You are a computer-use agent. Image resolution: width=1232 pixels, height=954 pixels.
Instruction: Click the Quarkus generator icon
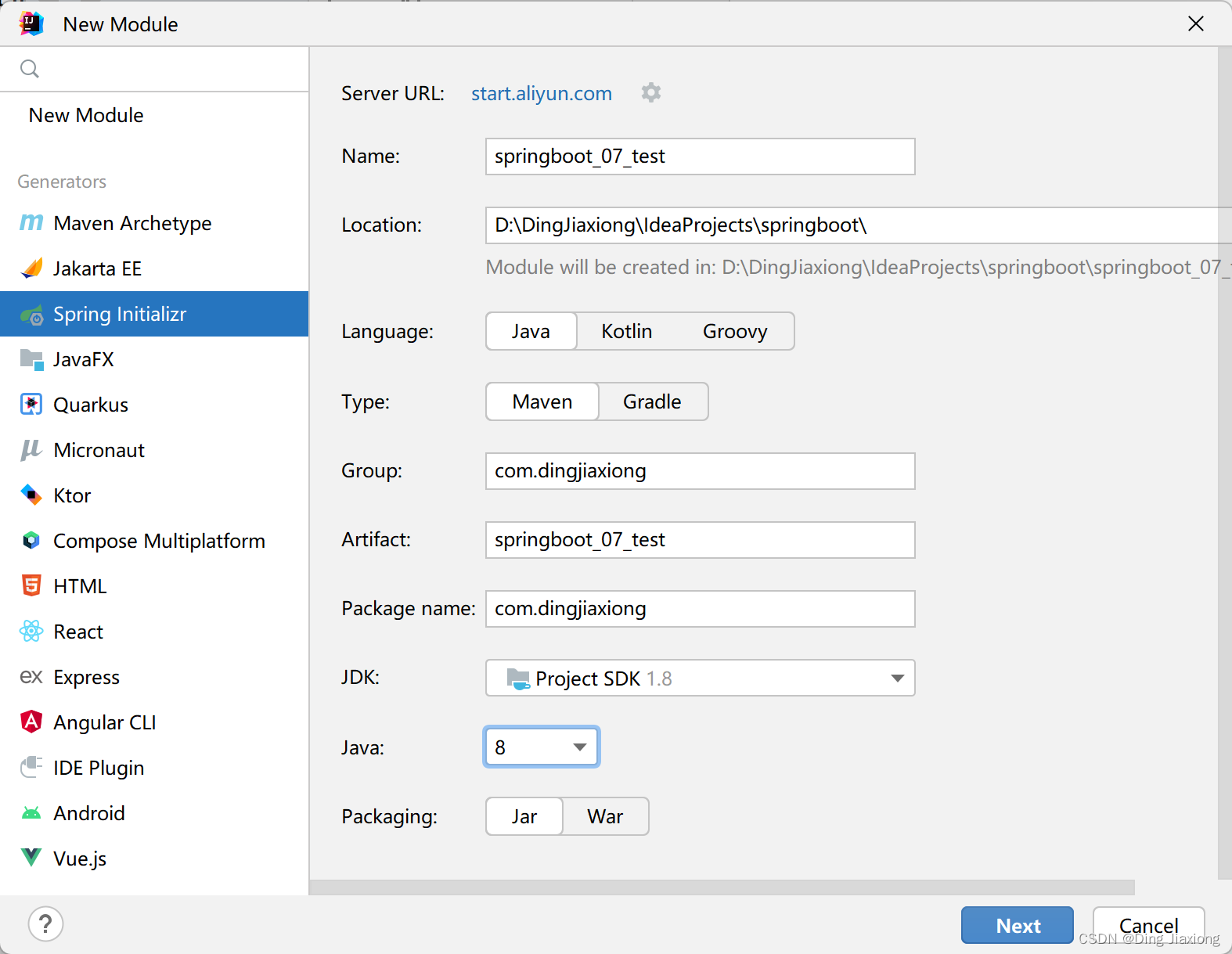coord(31,405)
